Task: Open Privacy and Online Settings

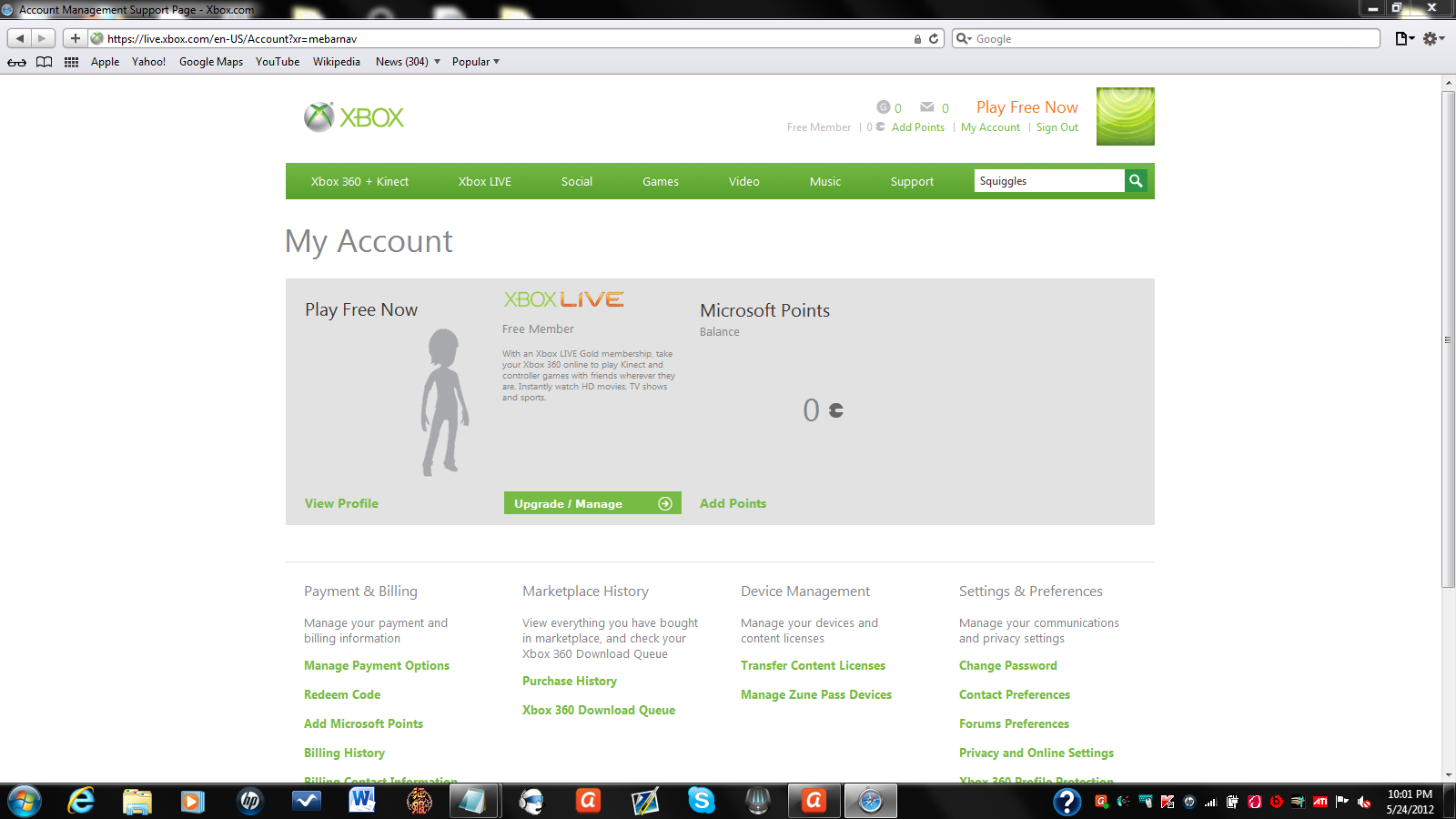Action: (x=1036, y=753)
